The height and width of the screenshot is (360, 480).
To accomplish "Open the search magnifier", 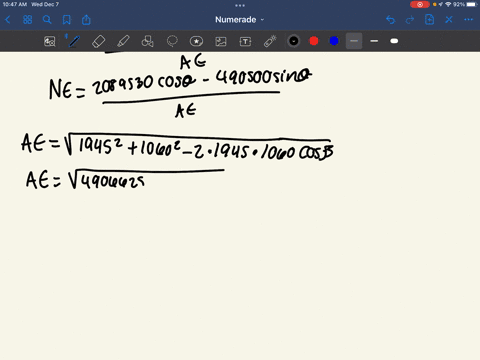I will point(47,20).
